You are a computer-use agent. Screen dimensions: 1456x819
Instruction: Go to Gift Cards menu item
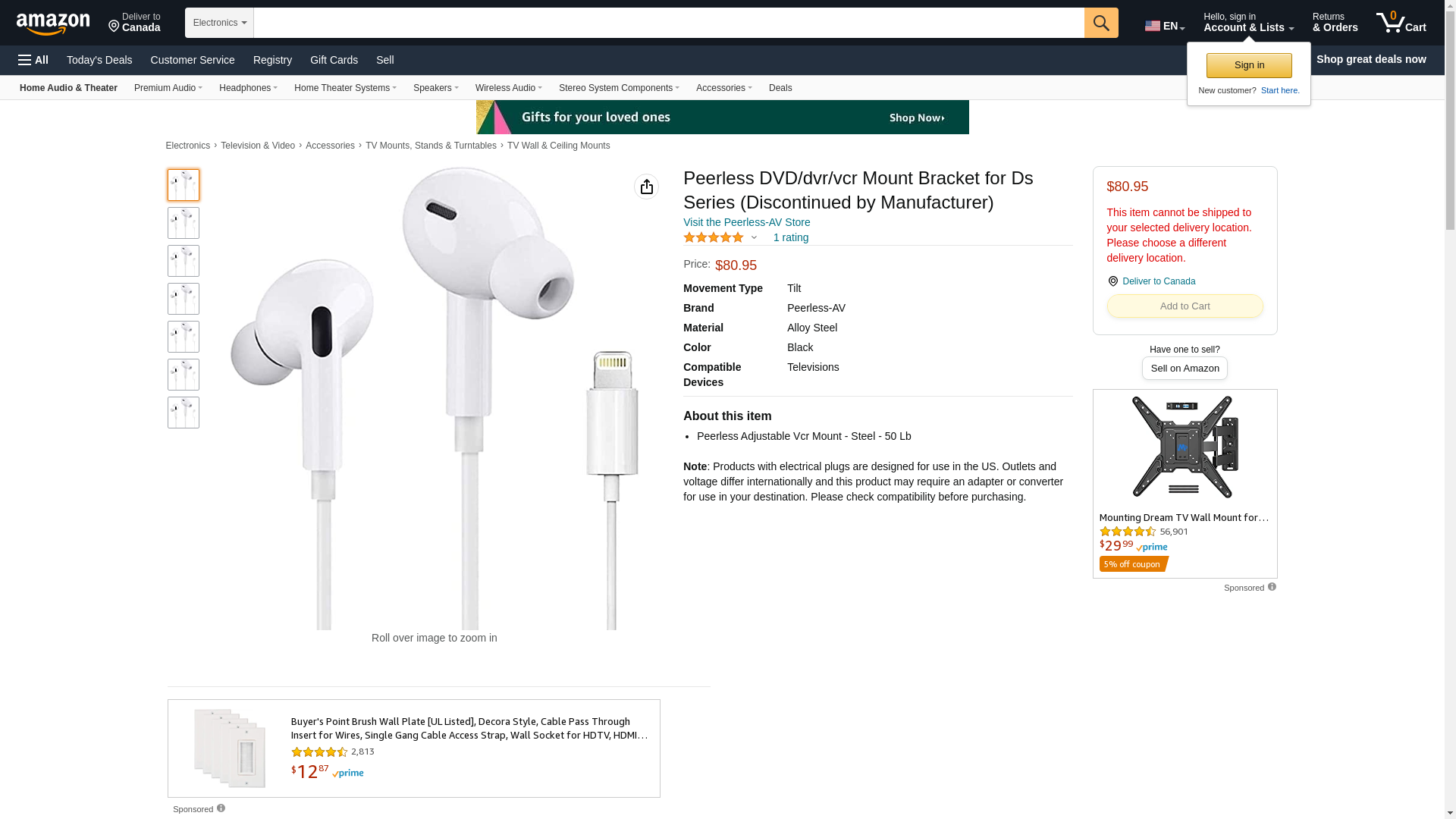(x=334, y=60)
